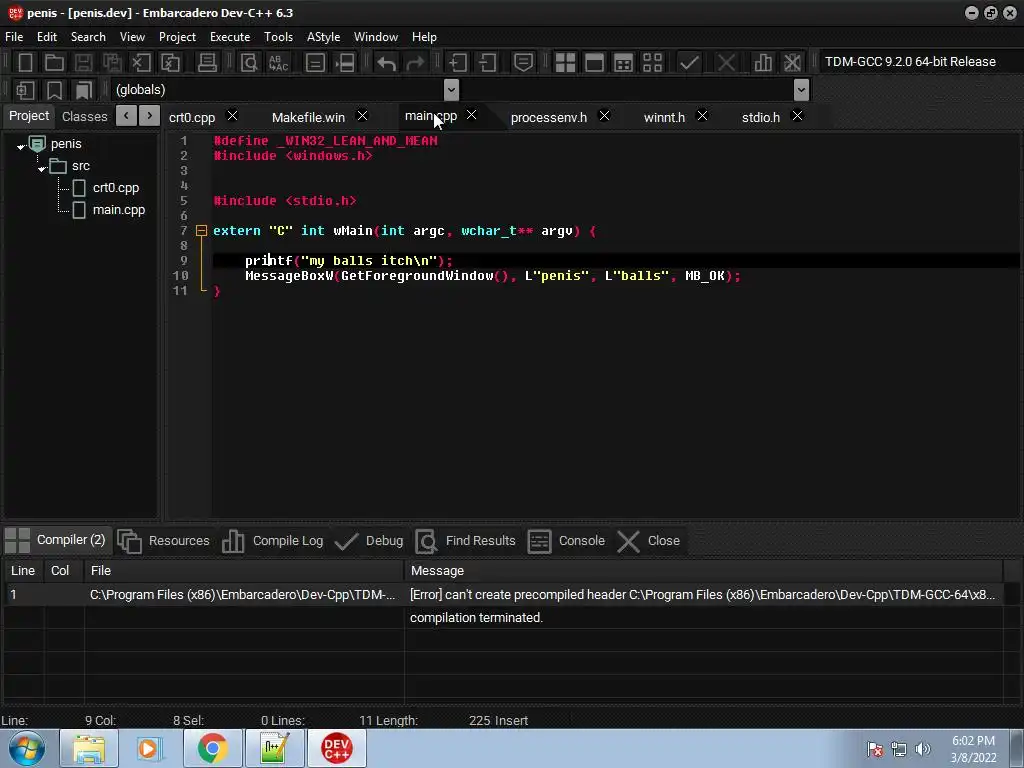Click the Rebuild All toolbar icon
1024x768 pixels.
(x=652, y=63)
